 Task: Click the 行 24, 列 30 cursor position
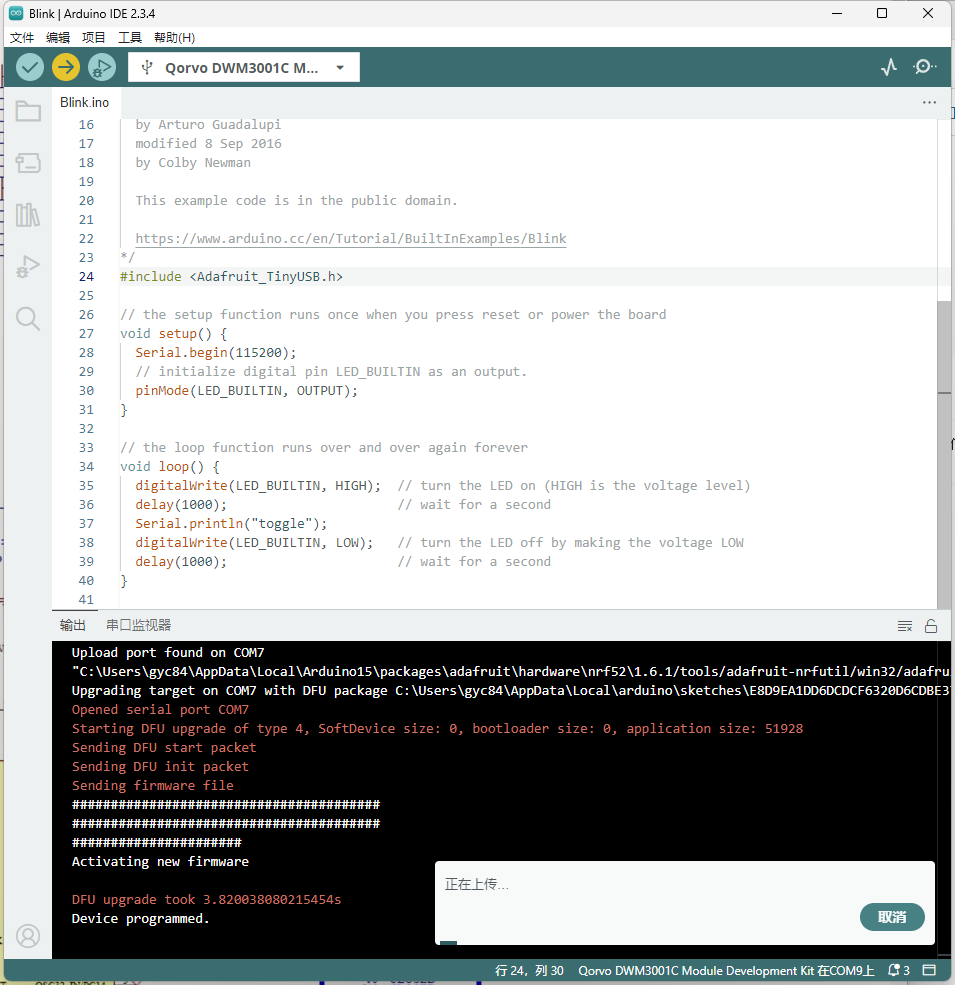pos(529,971)
